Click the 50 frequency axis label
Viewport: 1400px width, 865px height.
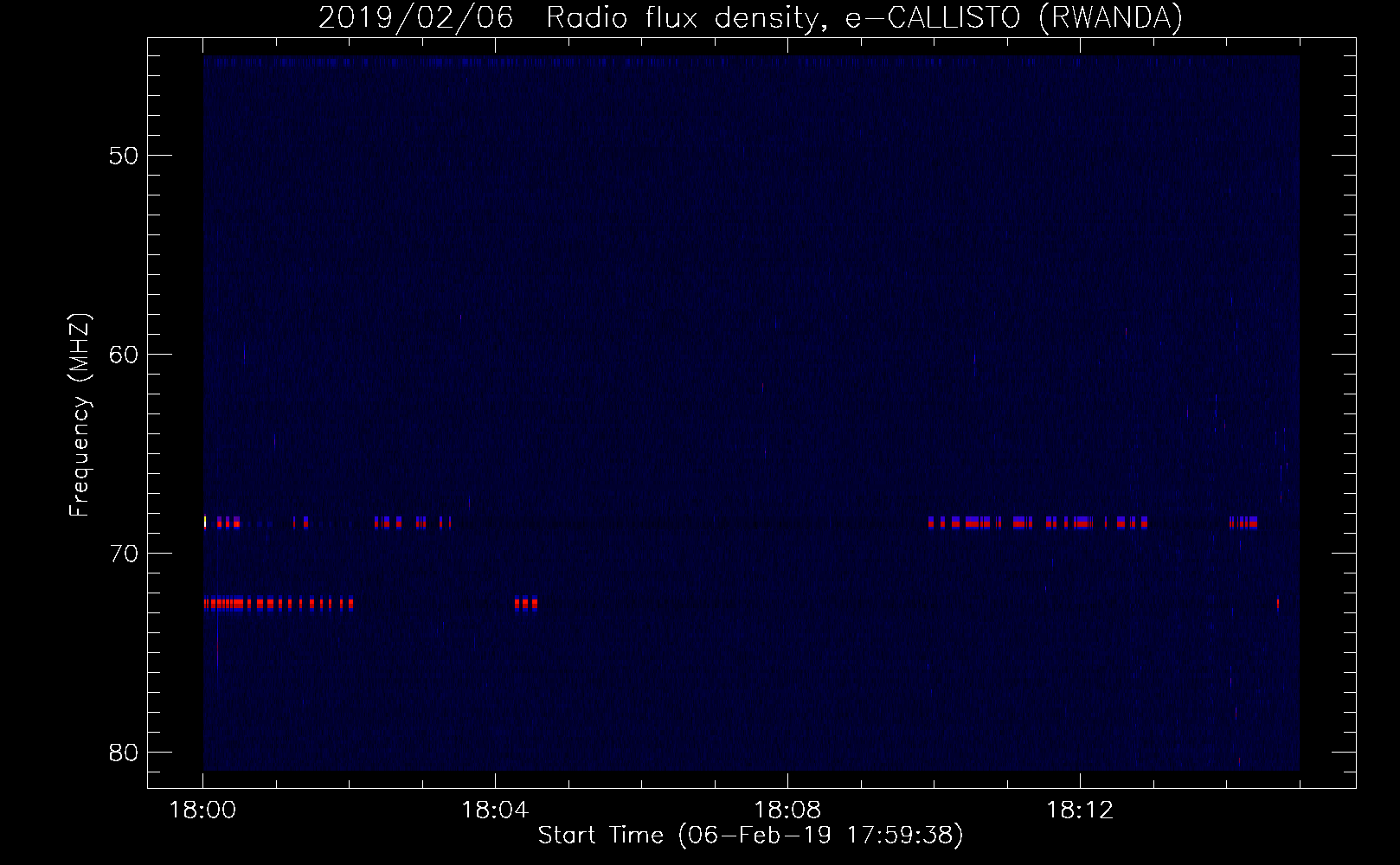point(124,156)
